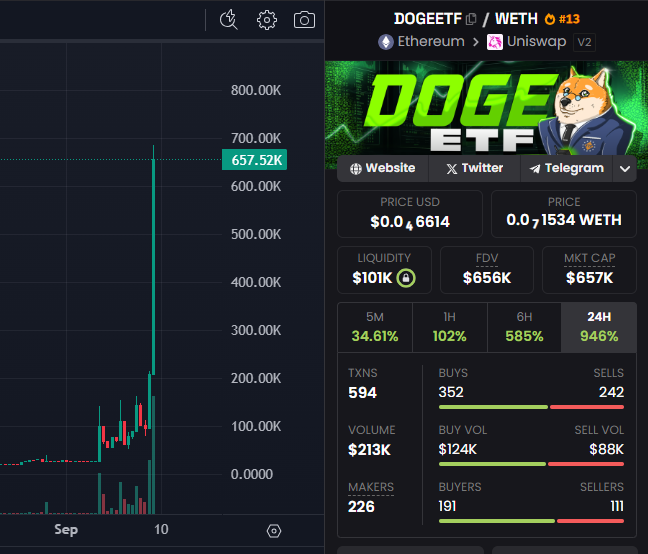Copy the DOGEETF token address
Viewport: 648px width, 554px height.
click(471, 19)
